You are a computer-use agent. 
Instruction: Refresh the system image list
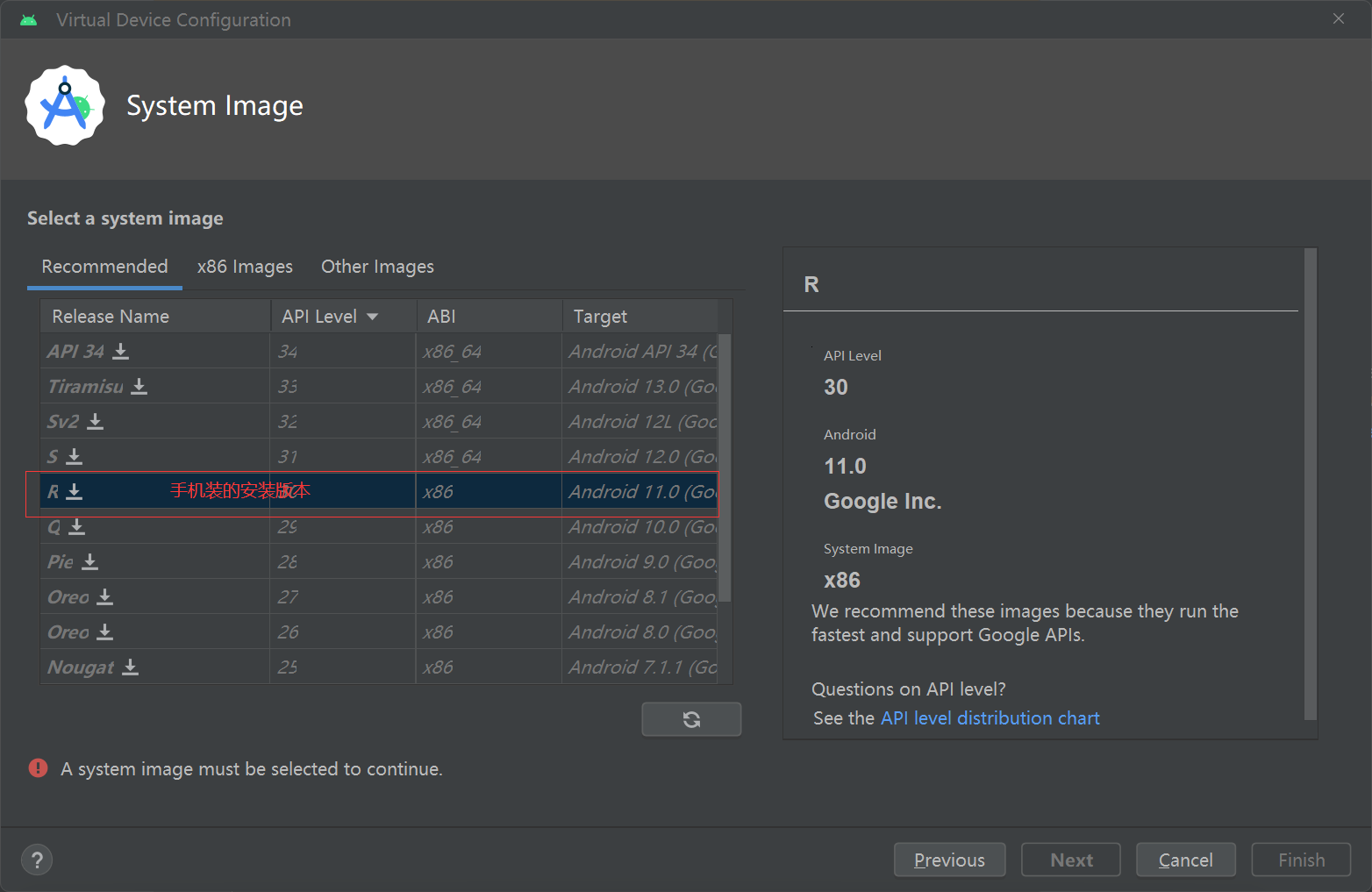(x=691, y=719)
